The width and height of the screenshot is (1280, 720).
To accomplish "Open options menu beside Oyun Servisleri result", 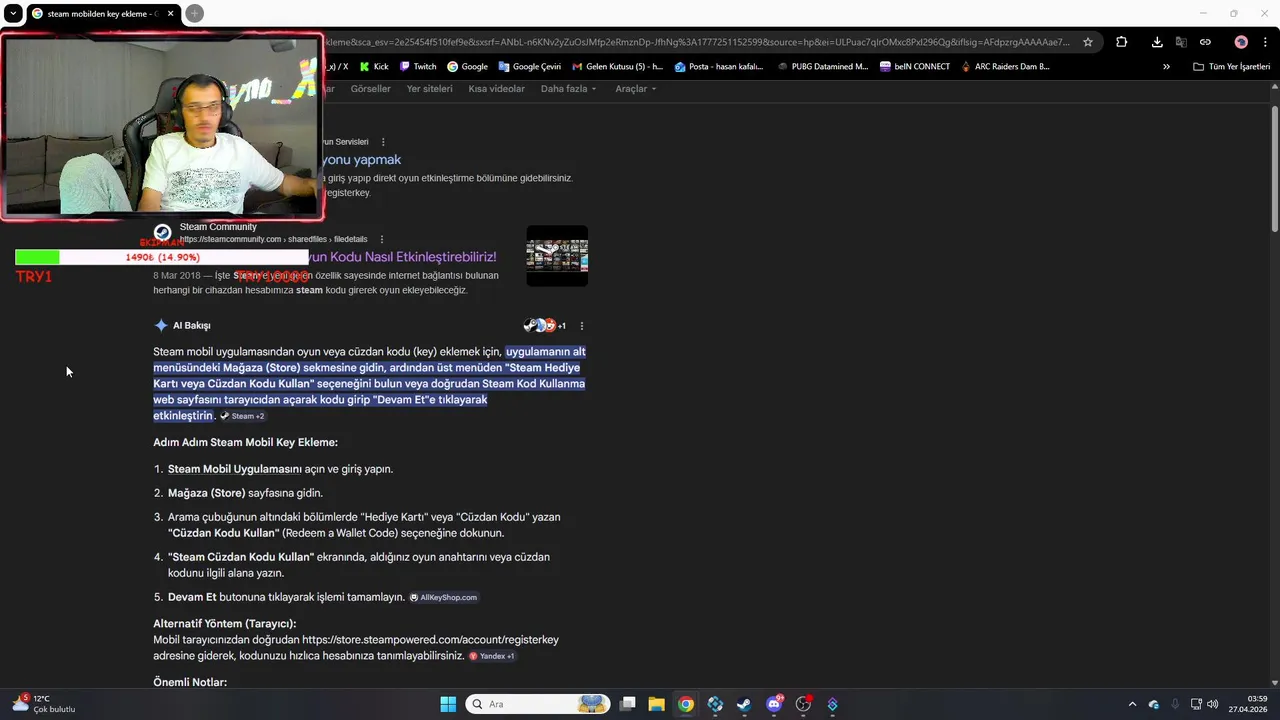I will click(x=383, y=142).
